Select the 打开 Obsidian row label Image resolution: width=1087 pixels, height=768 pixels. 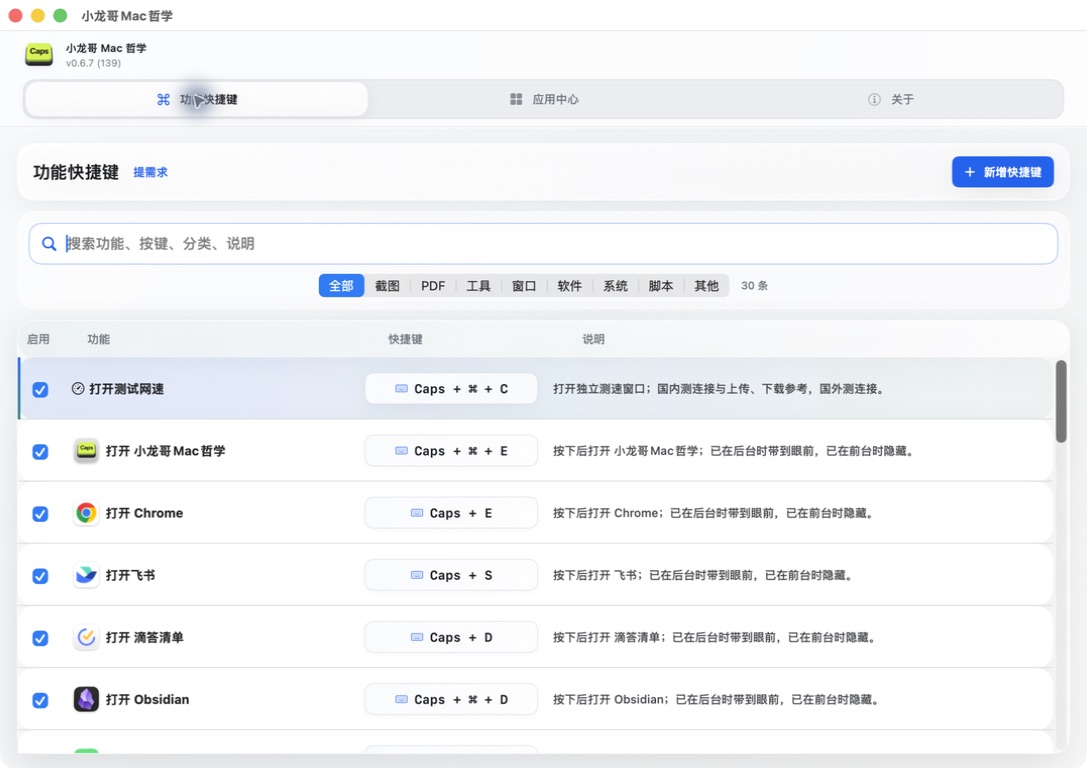147,699
